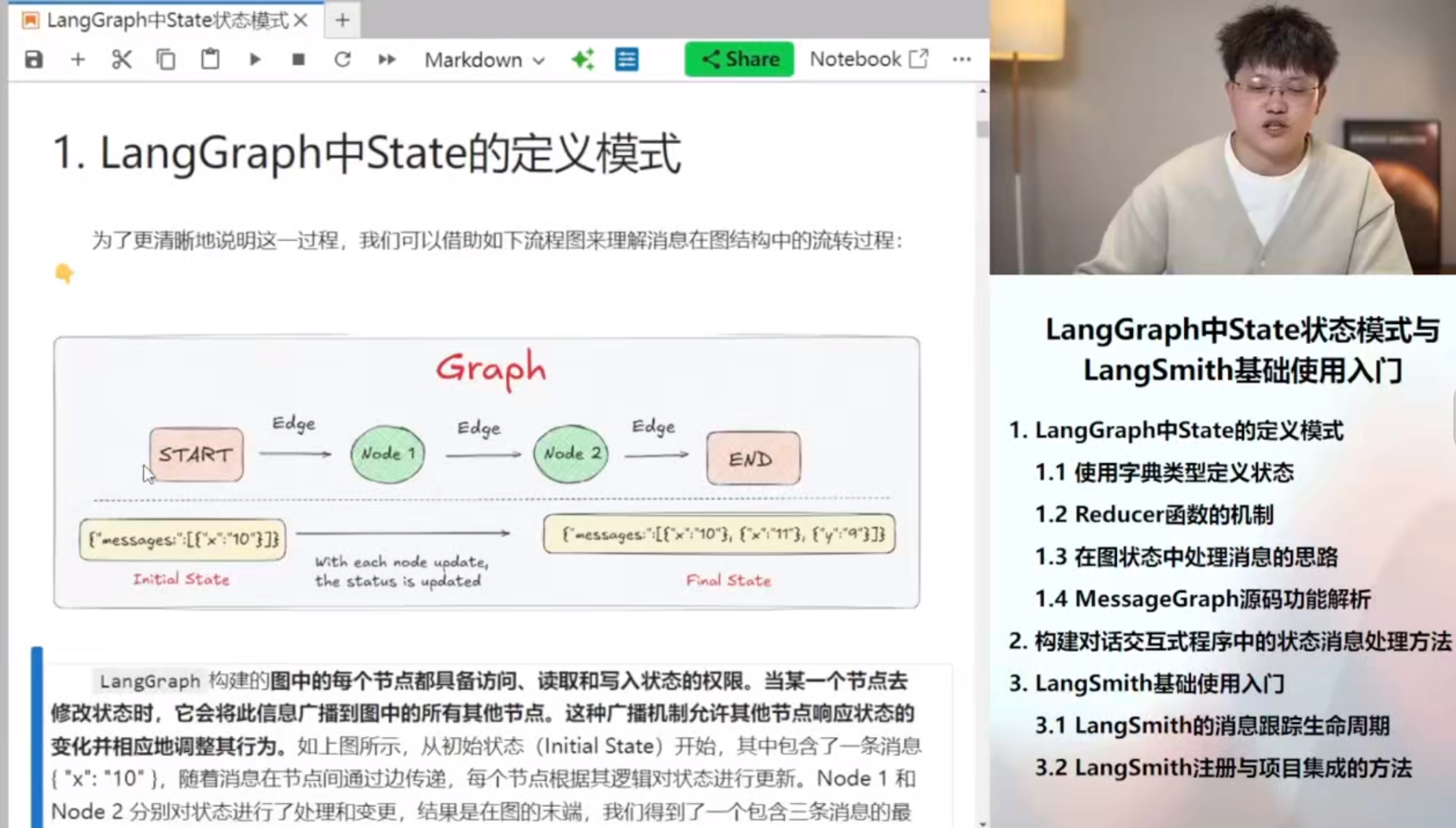Click the Graph flowchart diagram image
The height and width of the screenshot is (828, 1456).
point(487,472)
